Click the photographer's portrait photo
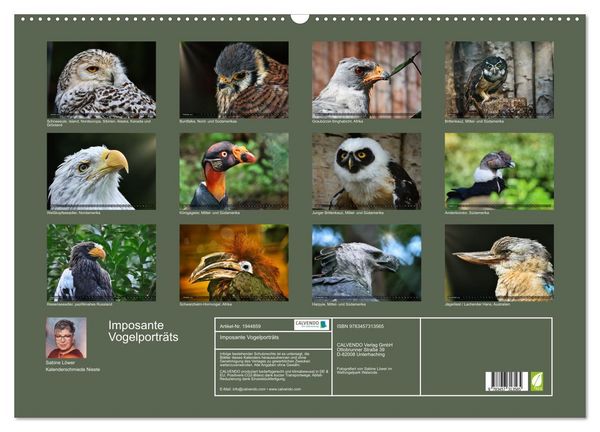 [66, 337]
